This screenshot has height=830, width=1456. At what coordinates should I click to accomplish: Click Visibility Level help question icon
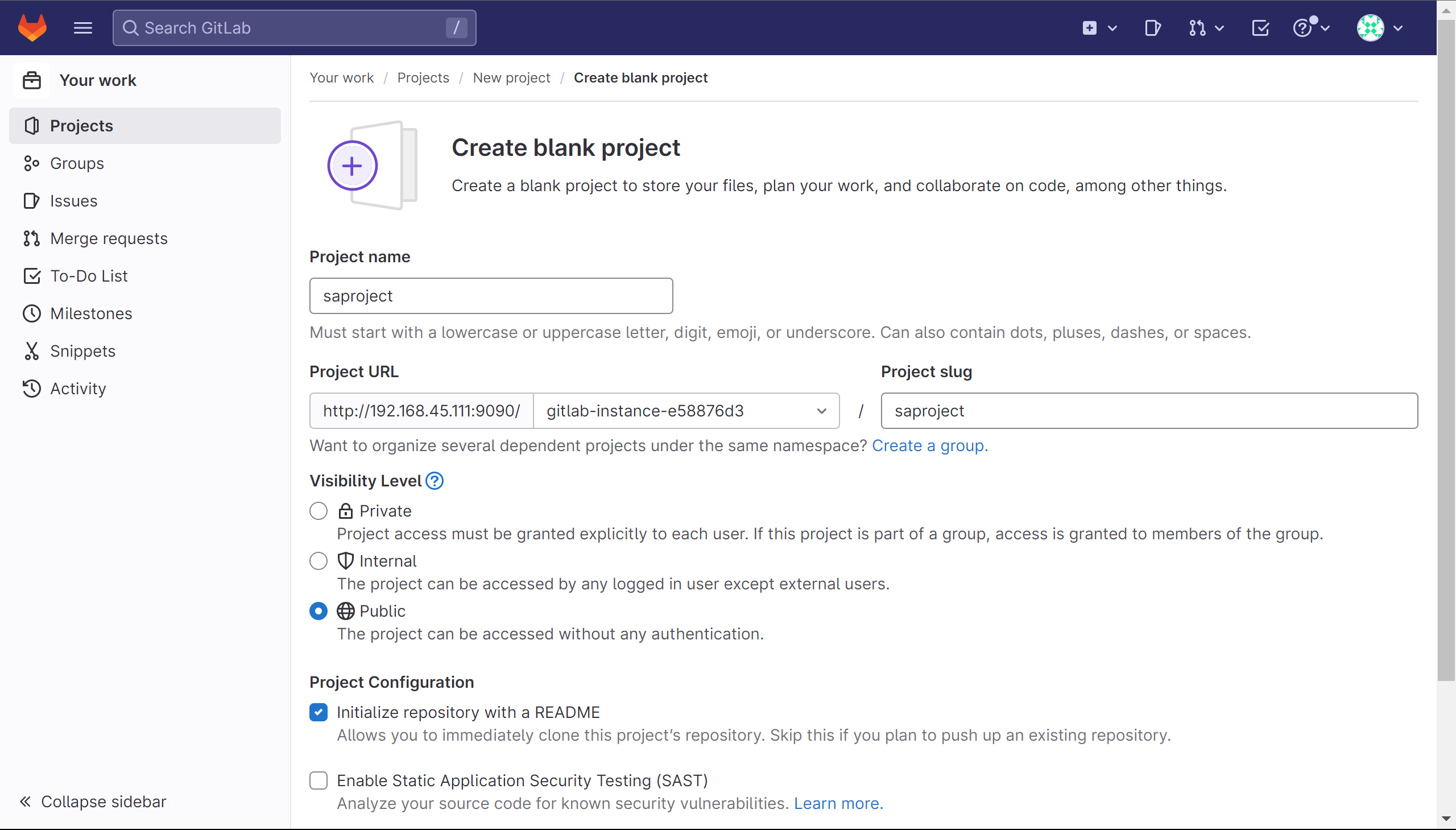coord(434,481)
